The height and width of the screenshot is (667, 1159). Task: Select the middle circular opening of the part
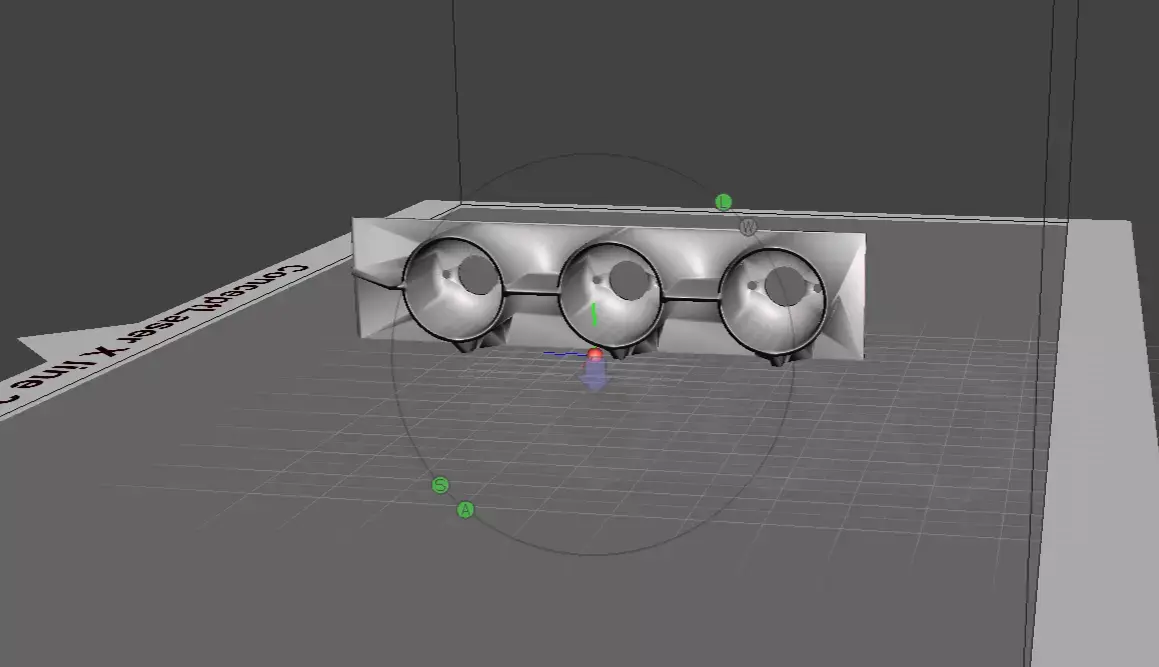[x=611, y=296]
